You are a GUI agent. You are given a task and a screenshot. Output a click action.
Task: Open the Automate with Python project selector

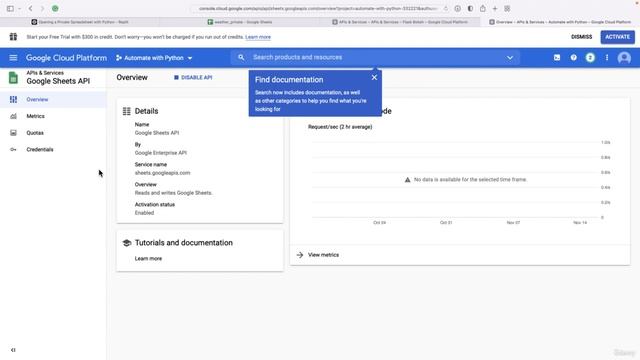[x=154, y=58]
